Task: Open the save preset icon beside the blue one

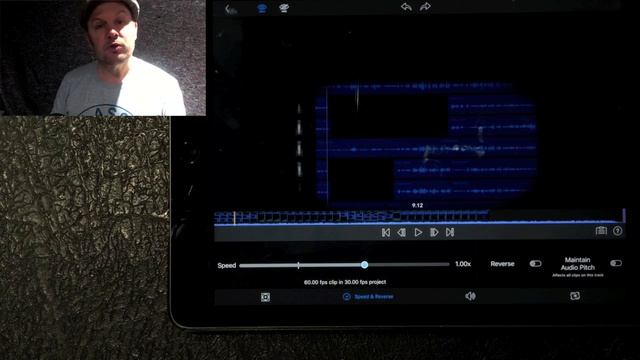Action: pos(284,8)
